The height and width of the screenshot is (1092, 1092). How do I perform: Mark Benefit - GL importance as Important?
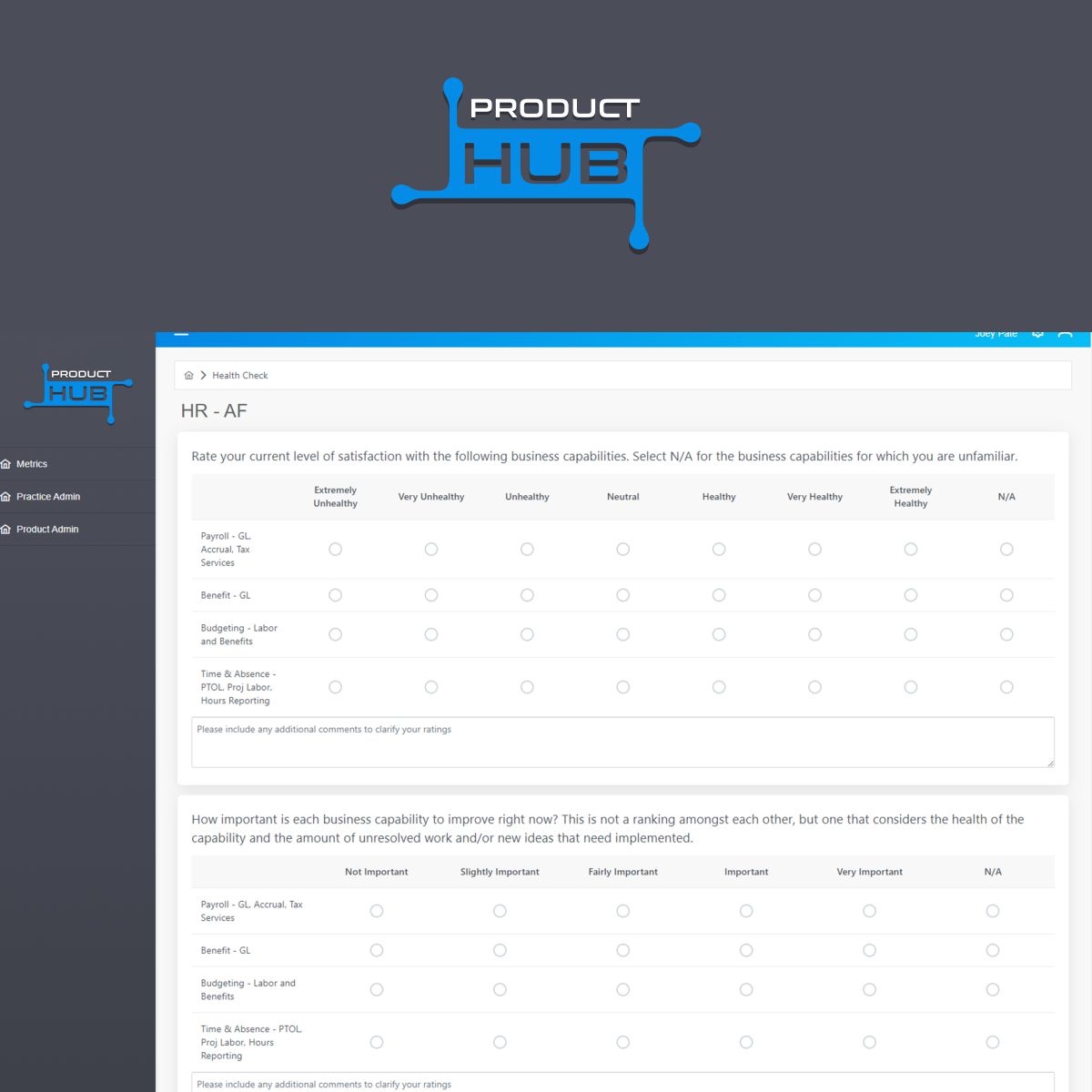(x=746, y=950)
